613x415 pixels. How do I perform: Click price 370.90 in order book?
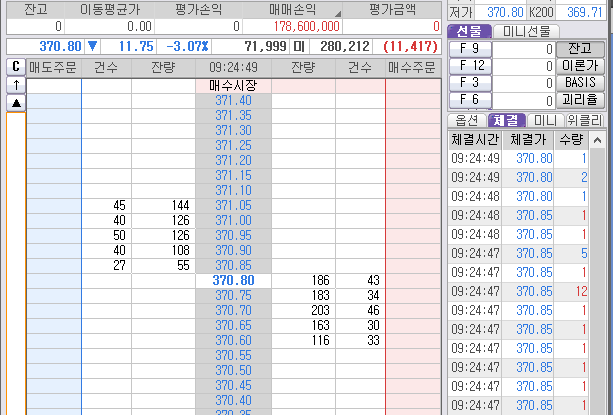233,250
